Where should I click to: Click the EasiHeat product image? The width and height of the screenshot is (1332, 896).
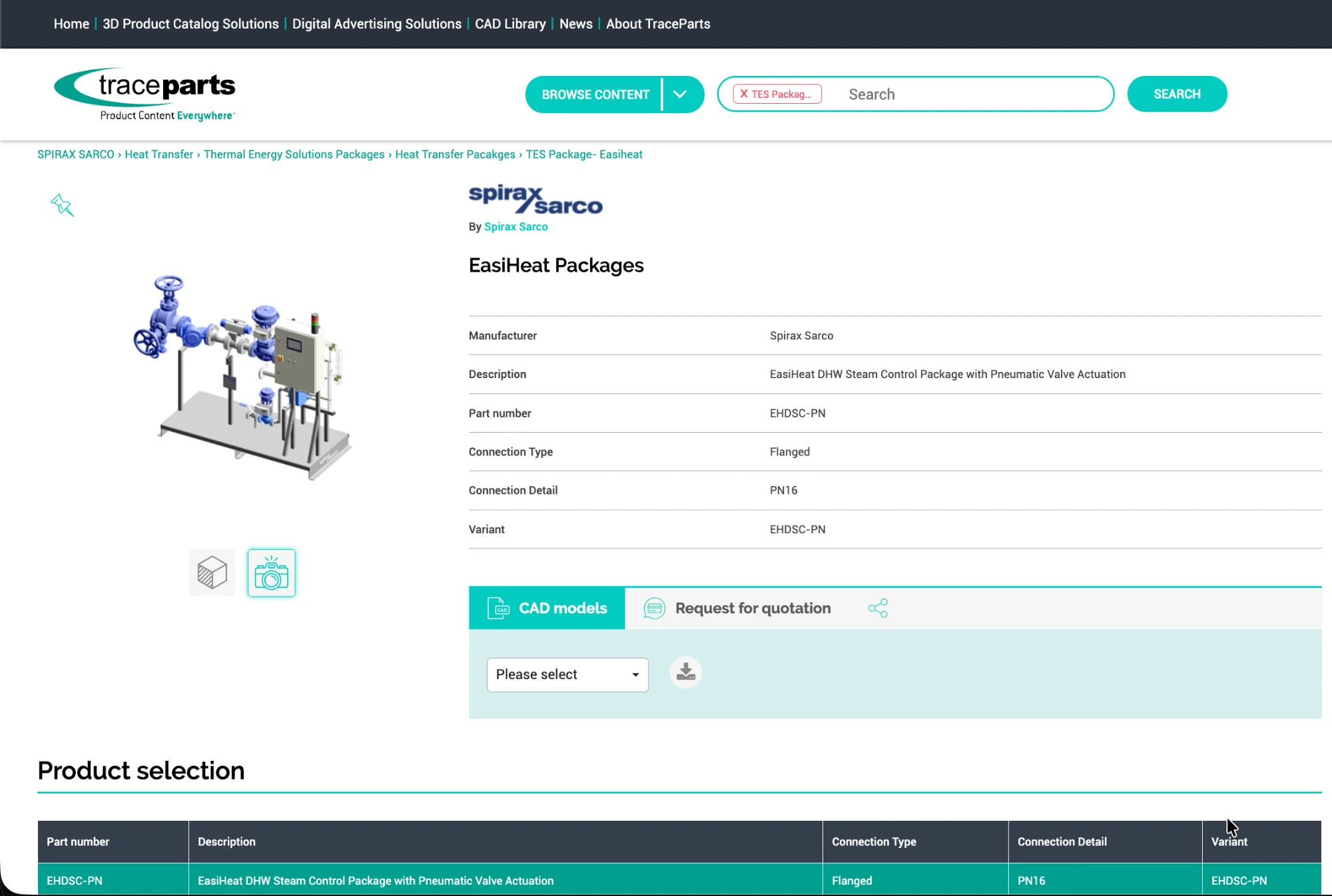(x=243, y=377)
